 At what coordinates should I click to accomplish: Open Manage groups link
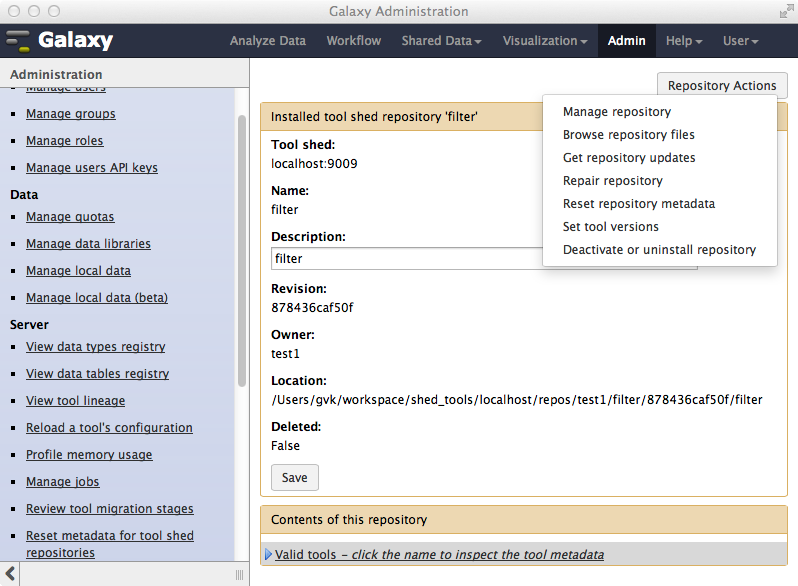[71, 114]
